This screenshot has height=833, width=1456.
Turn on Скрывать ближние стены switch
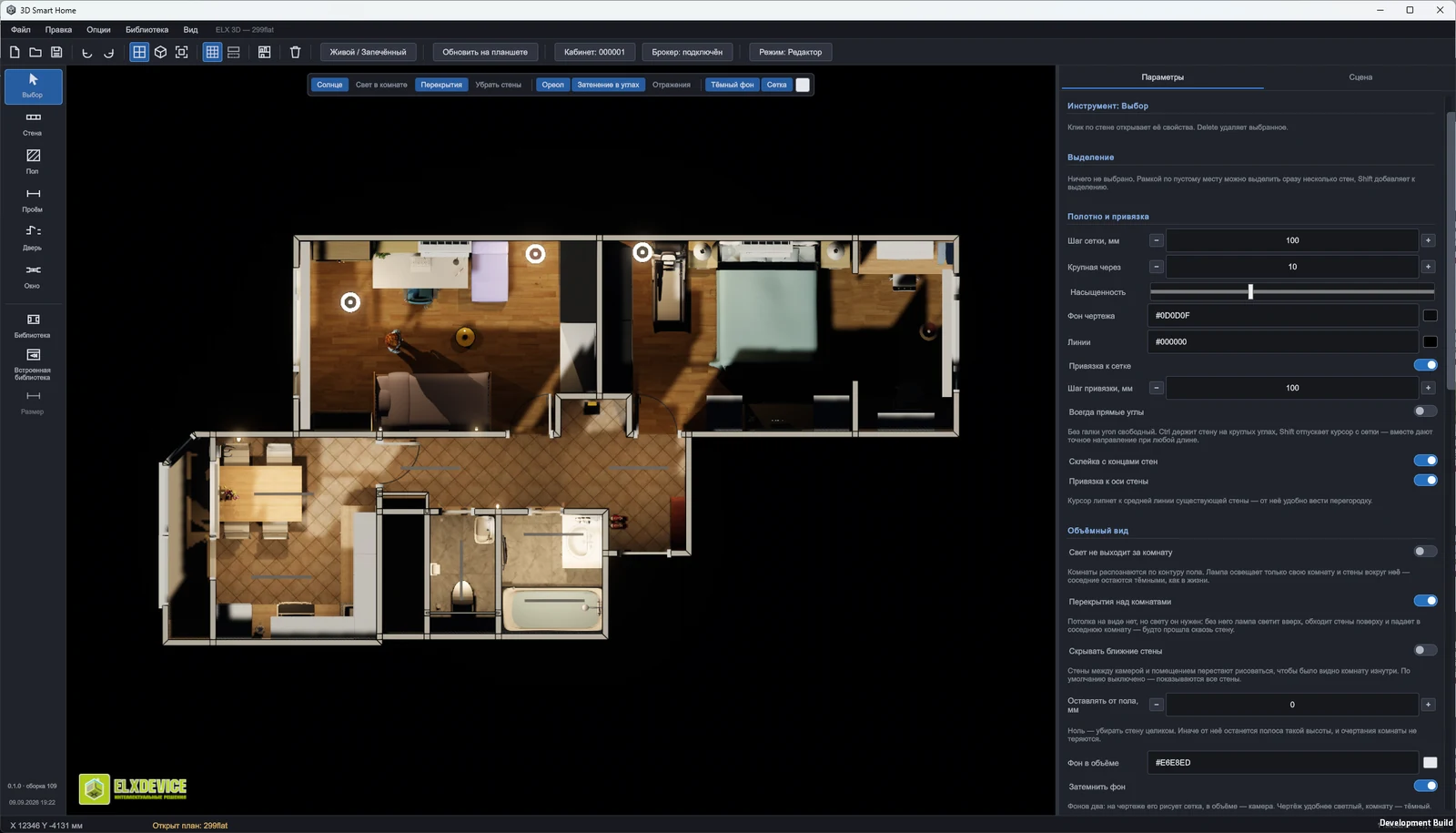pos(1425,650)
